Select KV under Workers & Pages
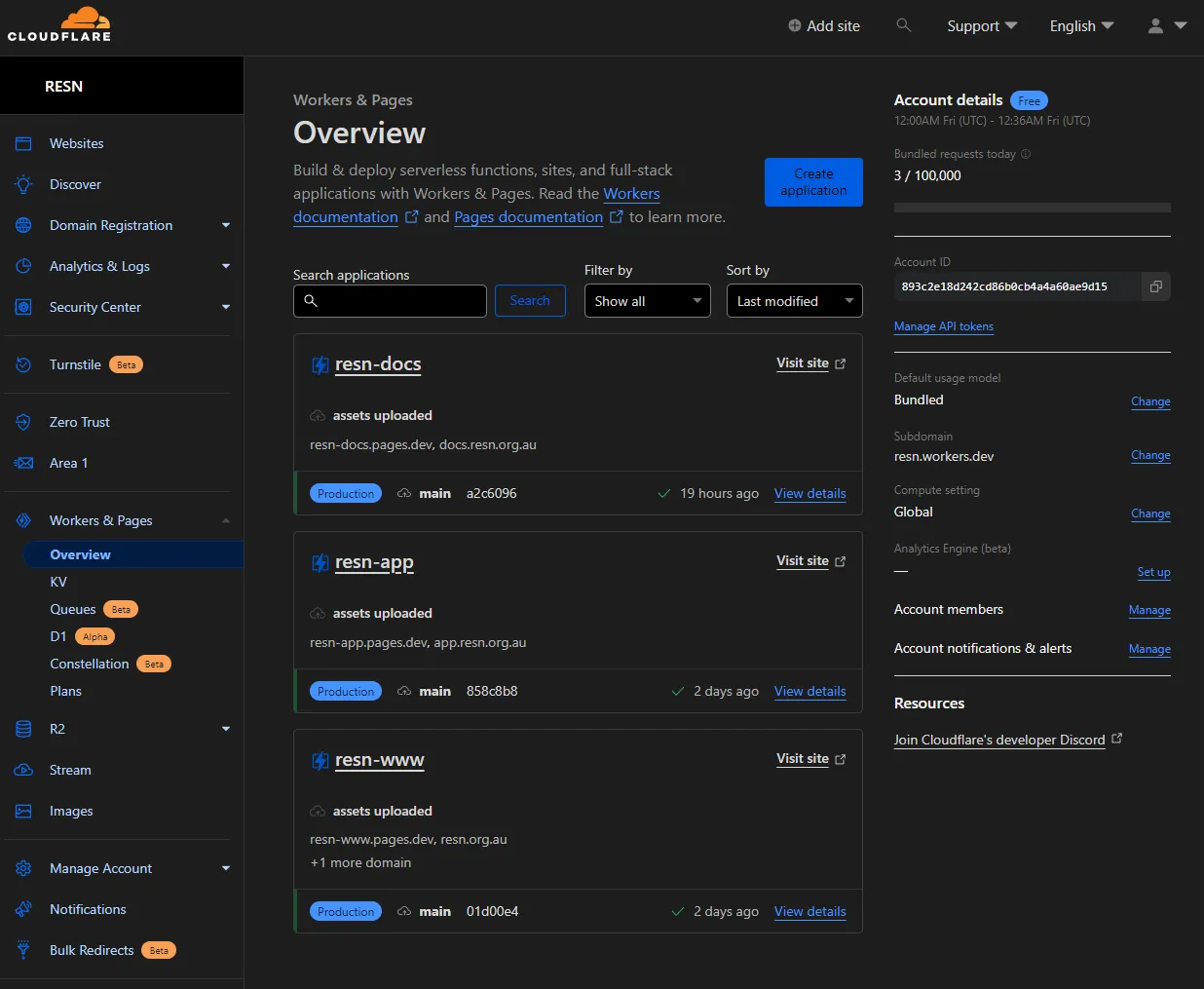The image size is (1204, 989). tap(58, 582)
